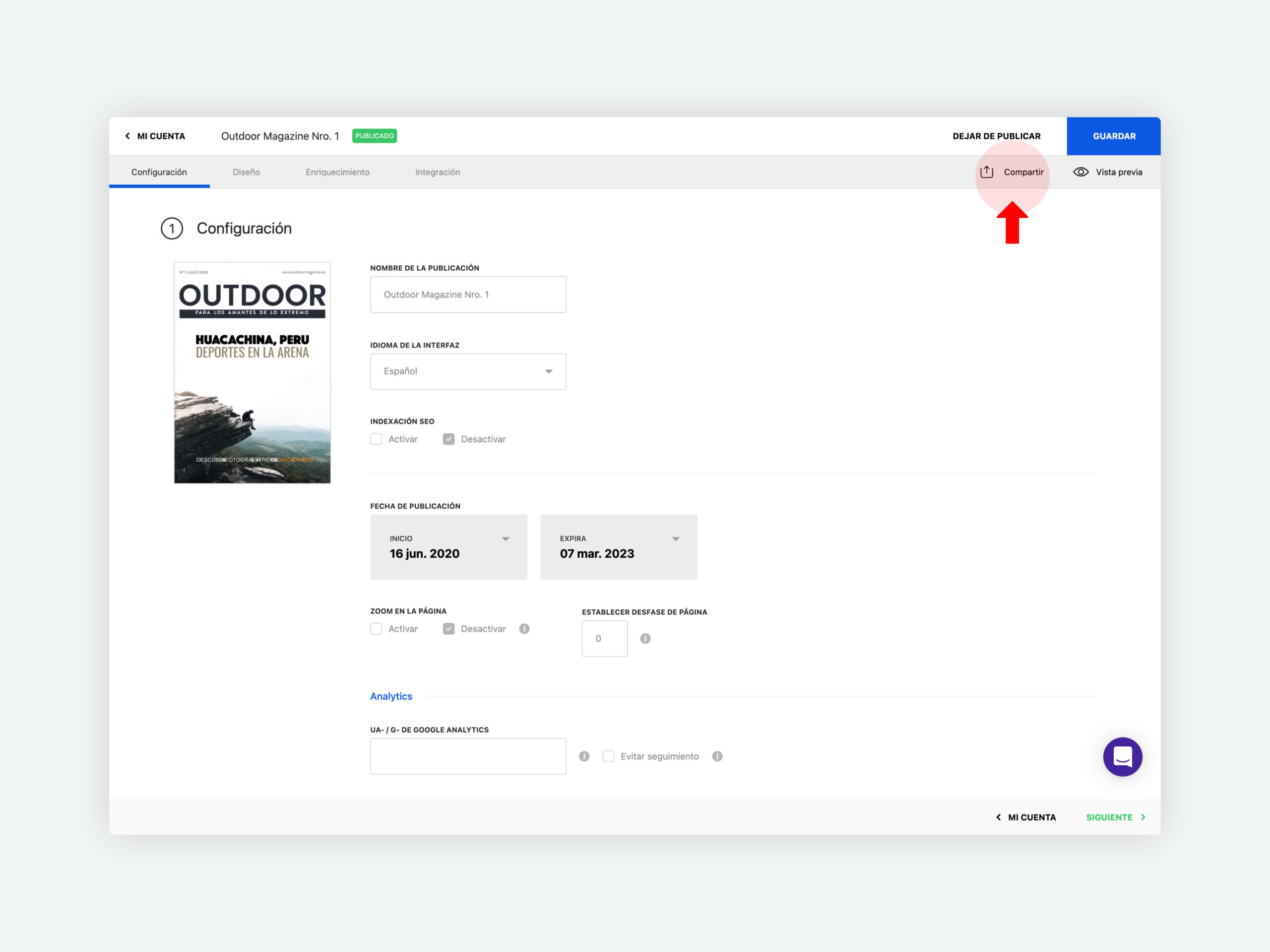
Task: Click the Analytics section heading
Action: click(391, 696)
